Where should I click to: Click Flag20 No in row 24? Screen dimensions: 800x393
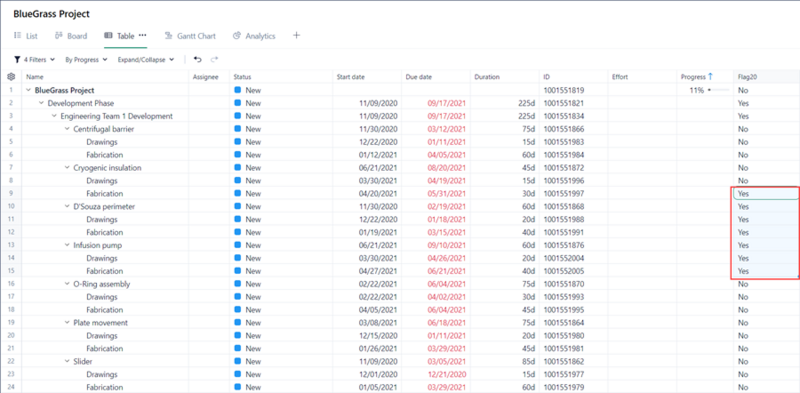pyautogui.click(x=742, y=387)
